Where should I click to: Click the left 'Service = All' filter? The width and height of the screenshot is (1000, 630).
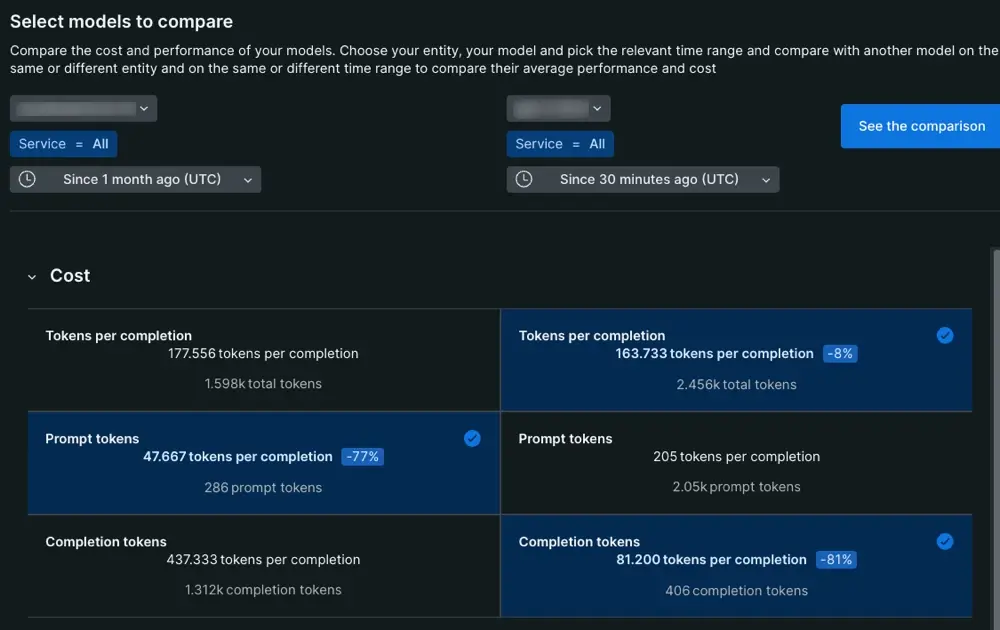pyautogui.click(x=63, y=144)
